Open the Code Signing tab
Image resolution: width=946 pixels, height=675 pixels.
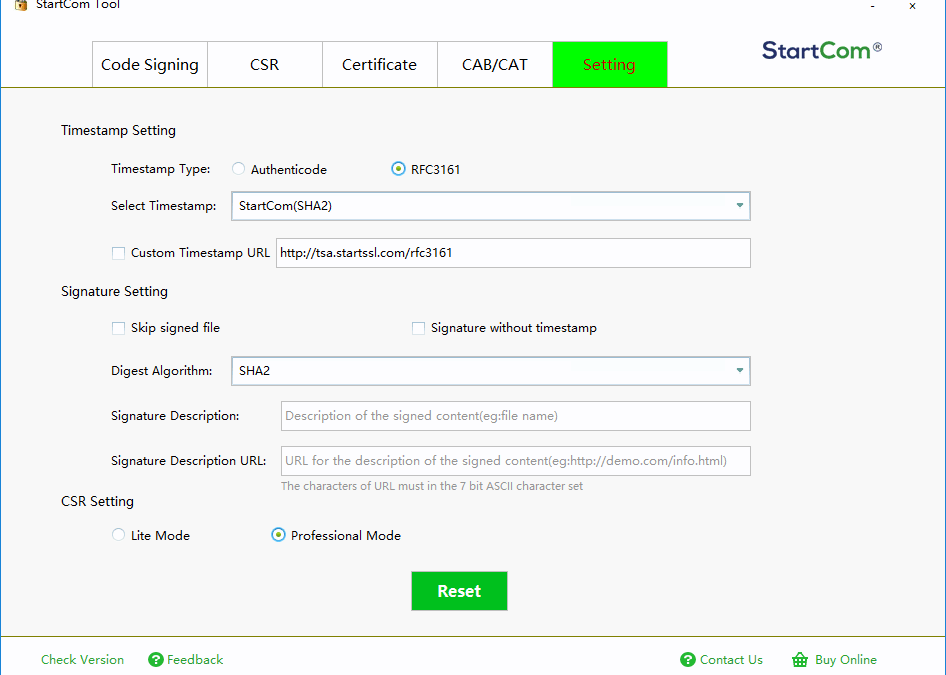(x=150, y=65)
